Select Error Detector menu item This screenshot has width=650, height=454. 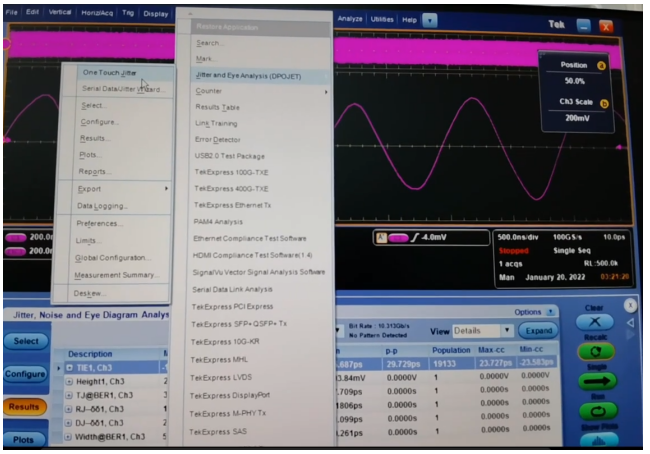218,140
